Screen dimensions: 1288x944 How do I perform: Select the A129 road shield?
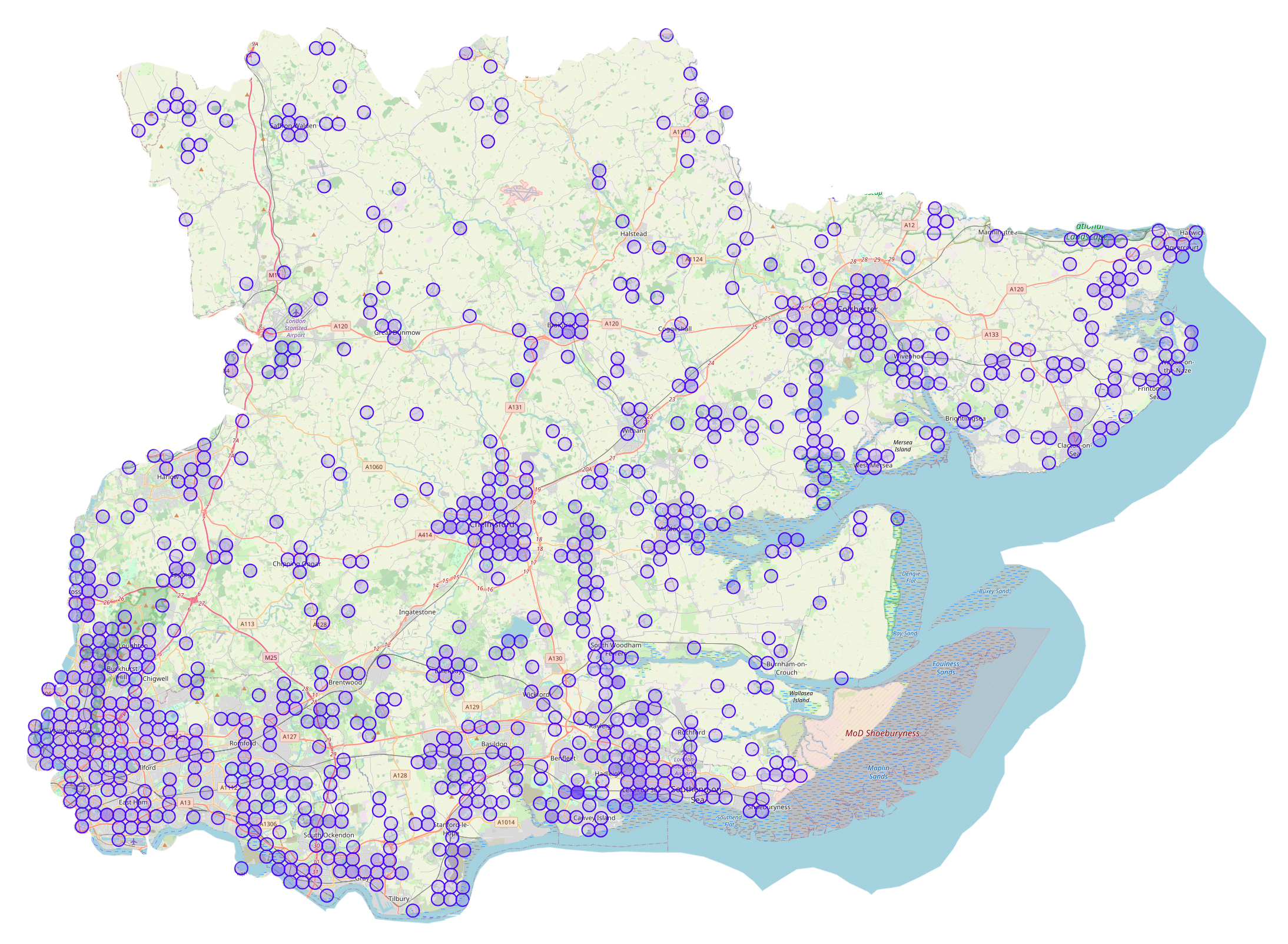[x=472, y=707]
